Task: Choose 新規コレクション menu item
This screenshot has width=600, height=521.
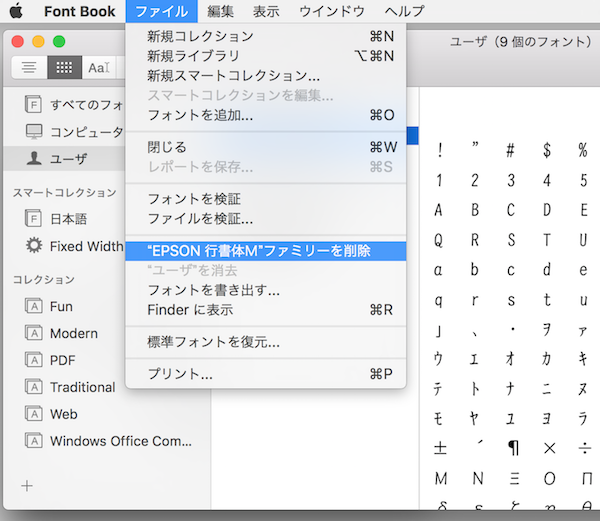Action: coord(266,36)
